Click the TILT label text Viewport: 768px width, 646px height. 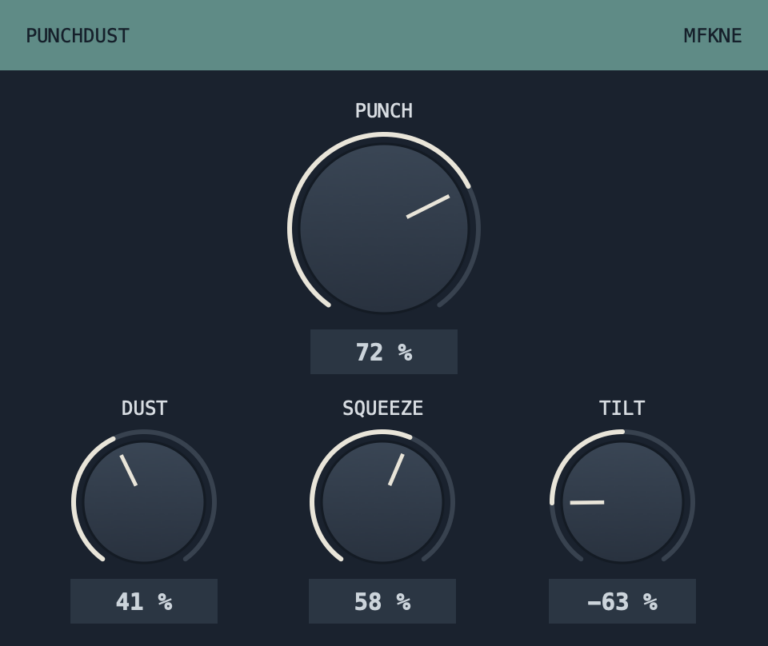[x=622, y=408]
